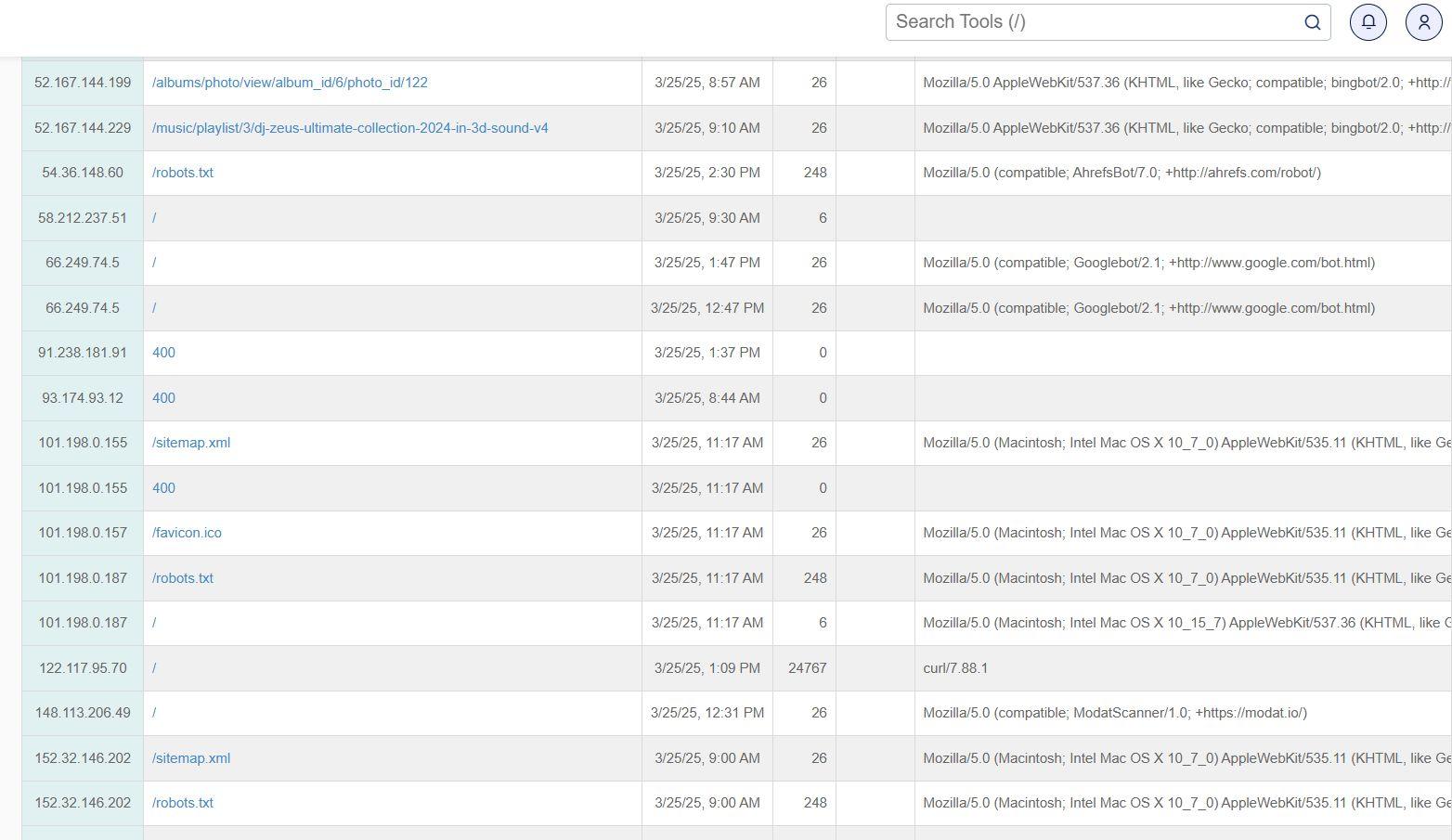This screenshot has width=1452, height=840.
Task: Open the "/" link in the ModatScanner row
Action: (x=154, y=713)
